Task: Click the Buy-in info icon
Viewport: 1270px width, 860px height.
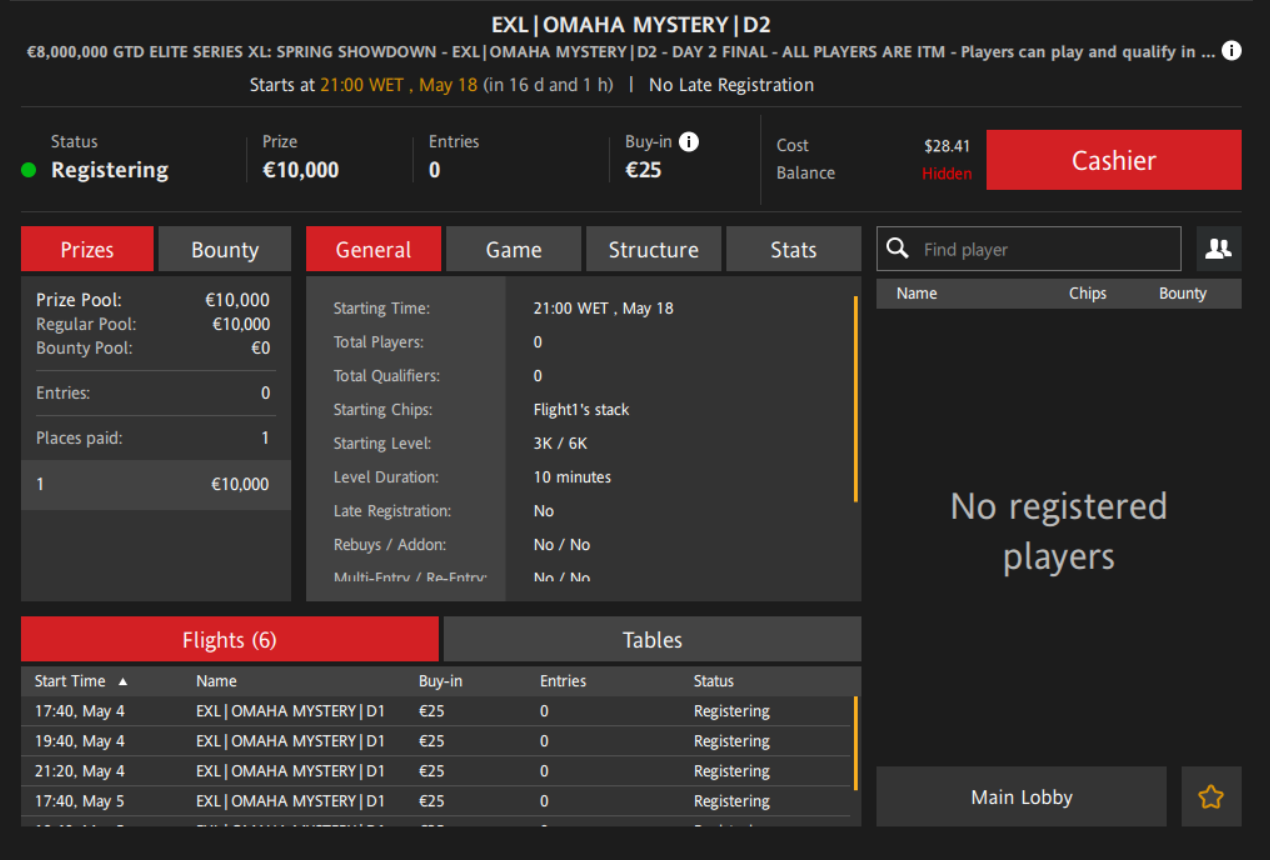Action: point(689,142)
